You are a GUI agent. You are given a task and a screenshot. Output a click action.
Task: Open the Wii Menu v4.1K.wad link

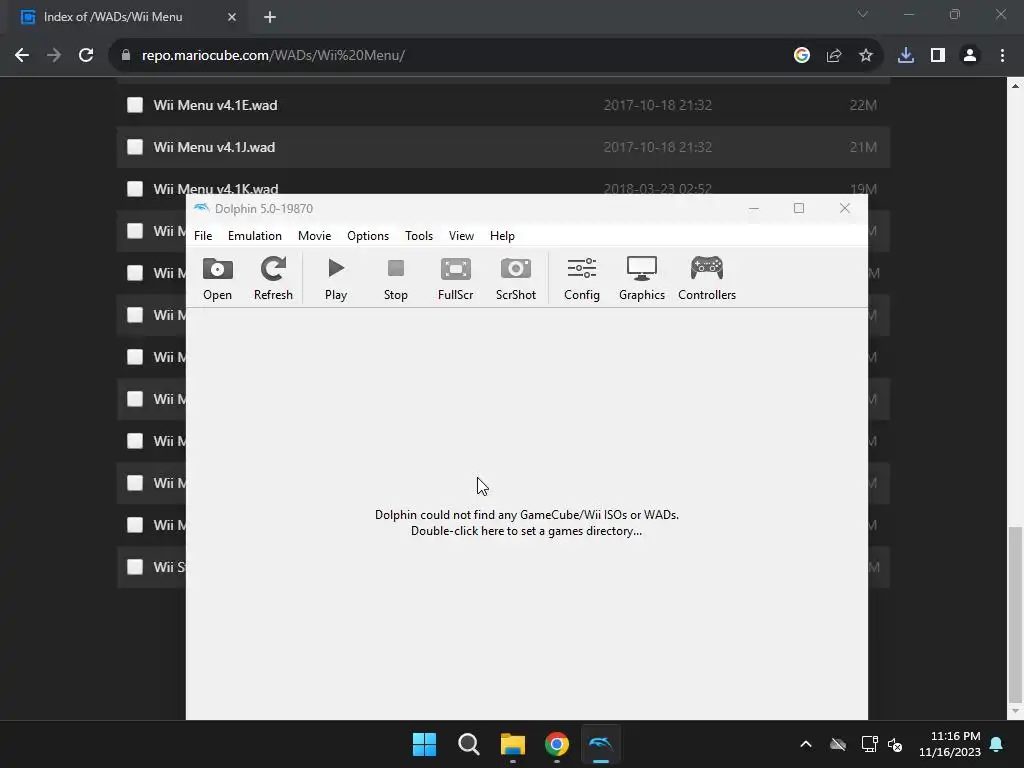pyautogui.click(x=216, y=188)
